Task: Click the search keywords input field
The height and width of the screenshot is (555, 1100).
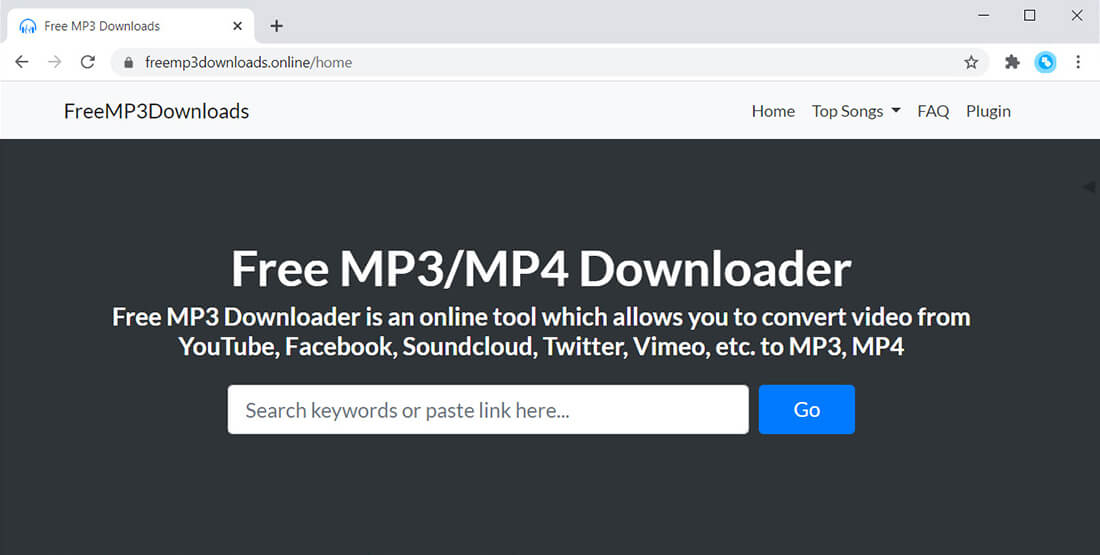Action: pyautogui.click(x=488, y=409)
